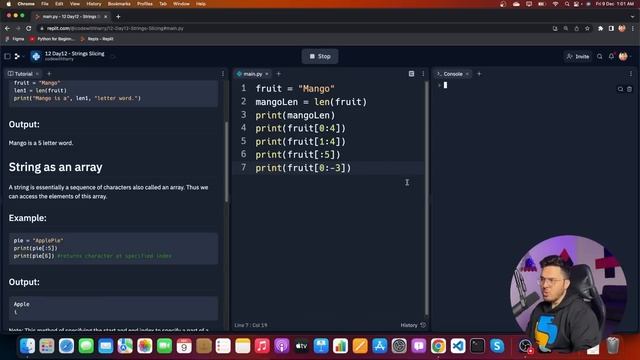640x360 pixels.
Task: Open Replit bookmark in bar
Action: 97,39
